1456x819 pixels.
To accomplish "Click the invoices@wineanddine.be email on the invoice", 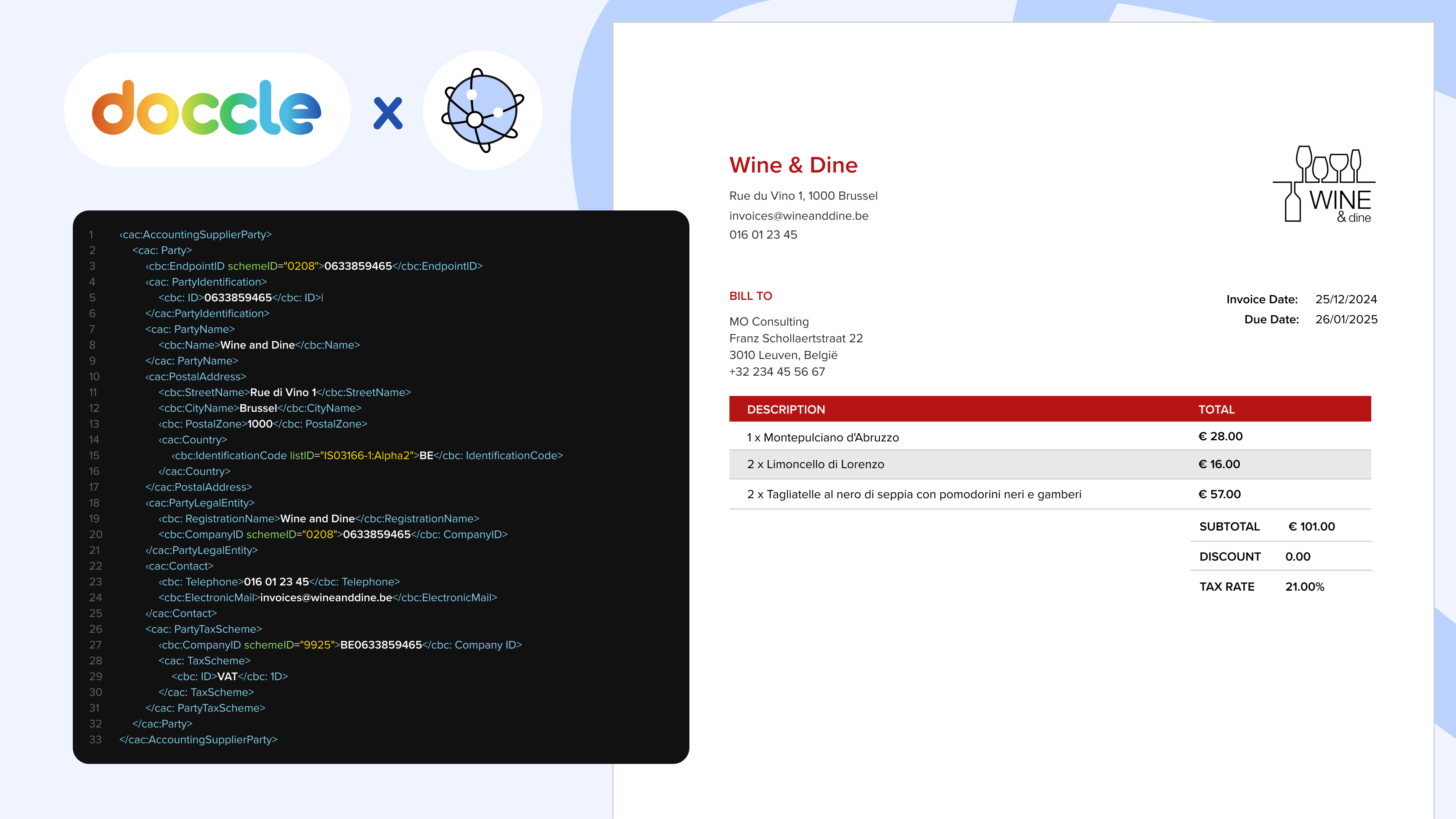I will coord(799,215).
